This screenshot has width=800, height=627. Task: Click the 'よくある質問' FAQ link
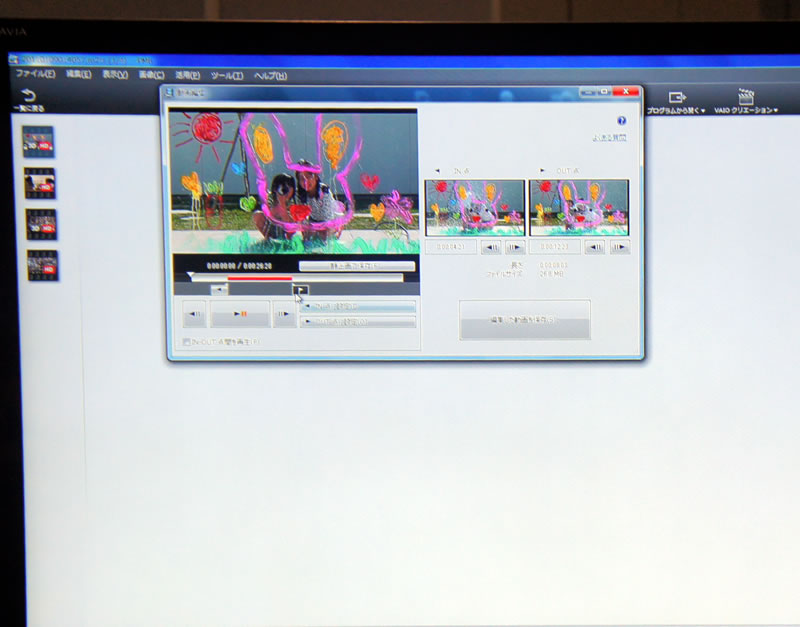[608, 138]
